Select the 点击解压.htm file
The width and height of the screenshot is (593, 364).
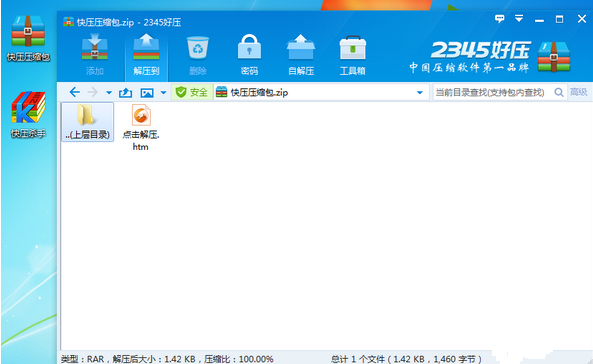141,128
